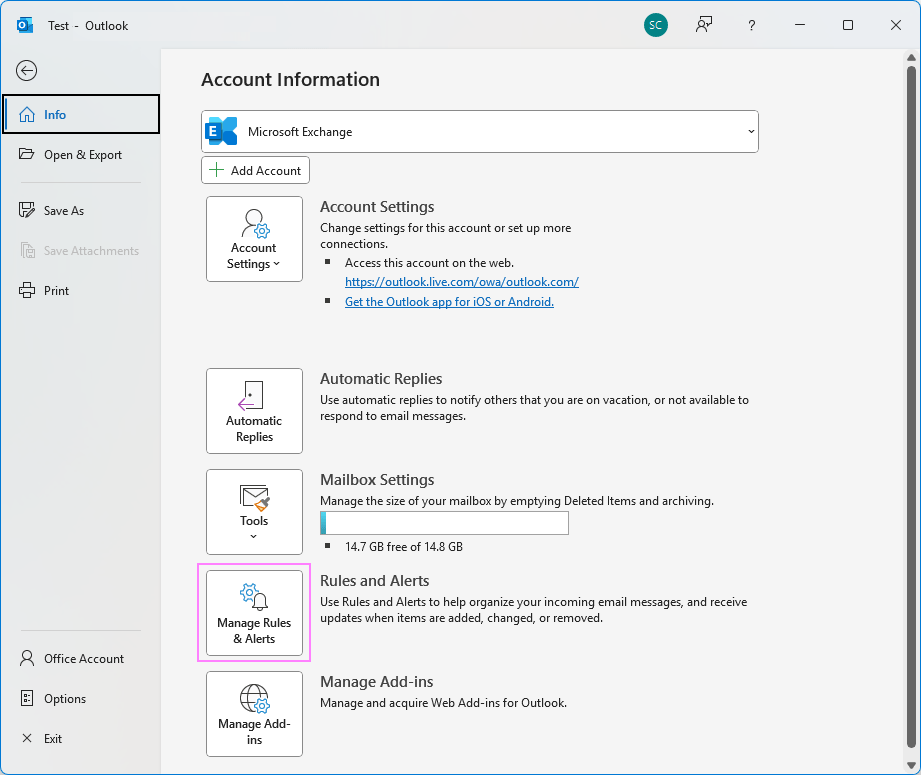Screen dimensions: 921x775
Task: Click the Account Information heading
Action: click(x=290, y=79)
